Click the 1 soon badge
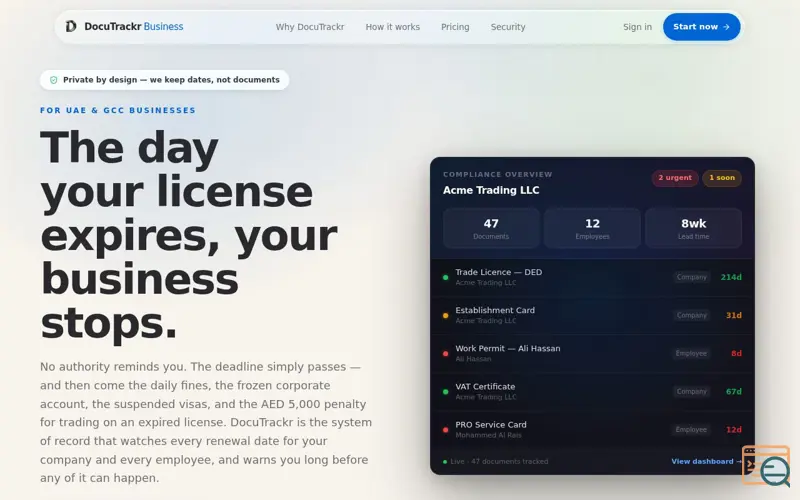800x500 pixels. 722,178
